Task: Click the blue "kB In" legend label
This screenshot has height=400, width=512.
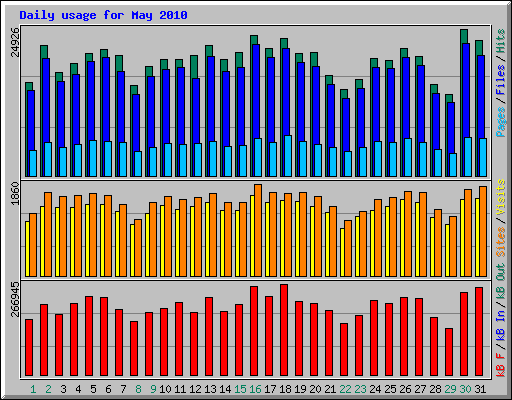Action: [501, 324]
